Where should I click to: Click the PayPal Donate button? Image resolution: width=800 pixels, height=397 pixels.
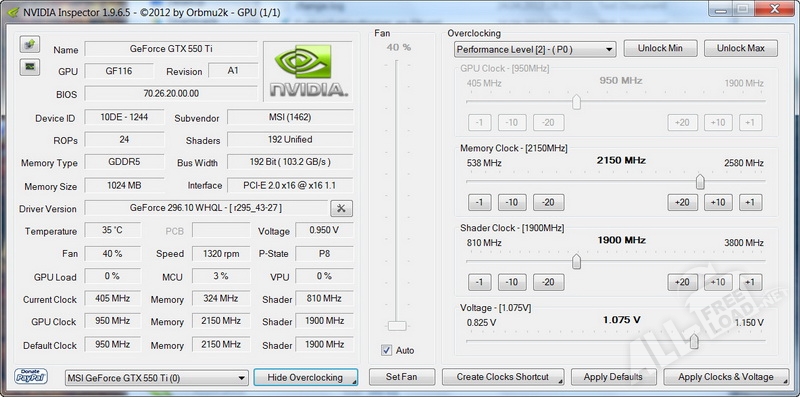click(31, 377)
